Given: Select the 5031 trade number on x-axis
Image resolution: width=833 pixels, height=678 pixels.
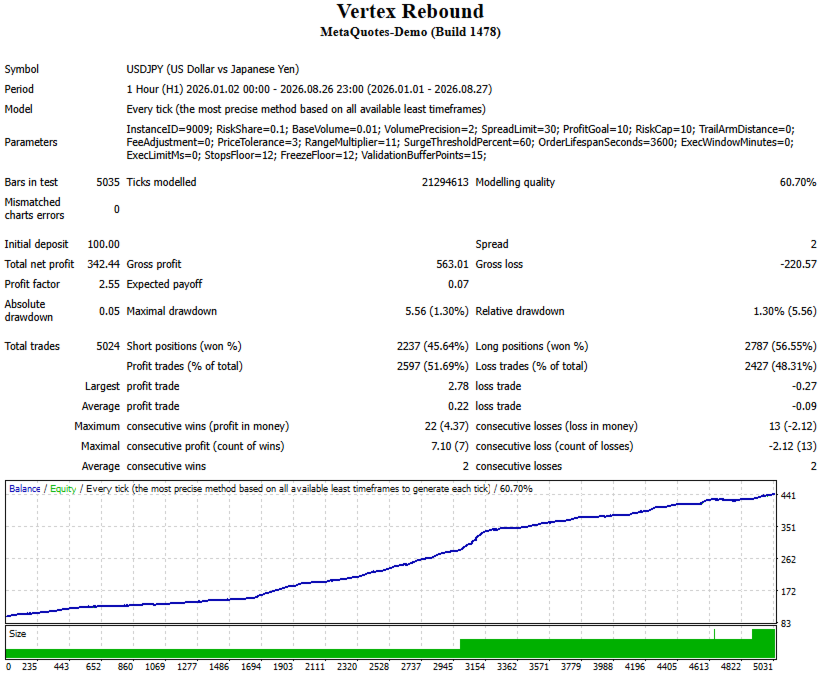Looking at the screenshot, I should pos(763,666).
